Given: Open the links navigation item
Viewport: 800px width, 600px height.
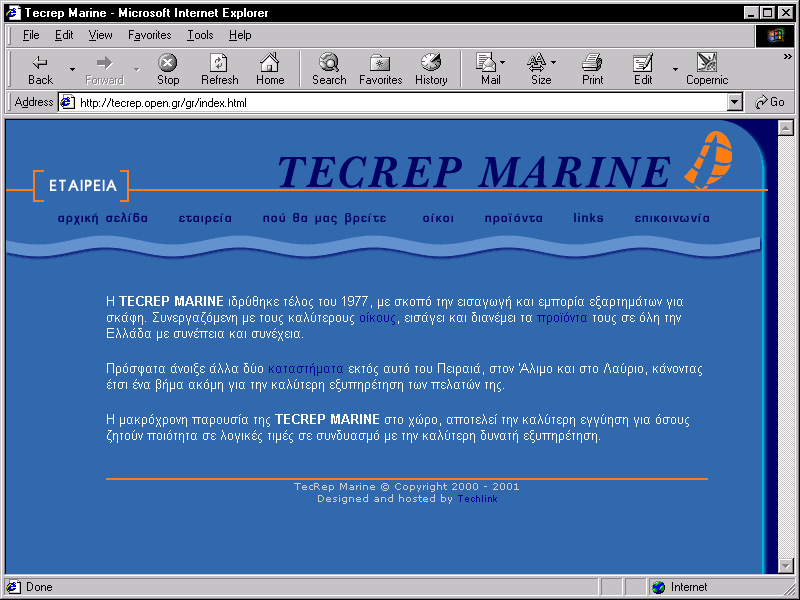Looking at the screenshot, I should pos(588,218).
